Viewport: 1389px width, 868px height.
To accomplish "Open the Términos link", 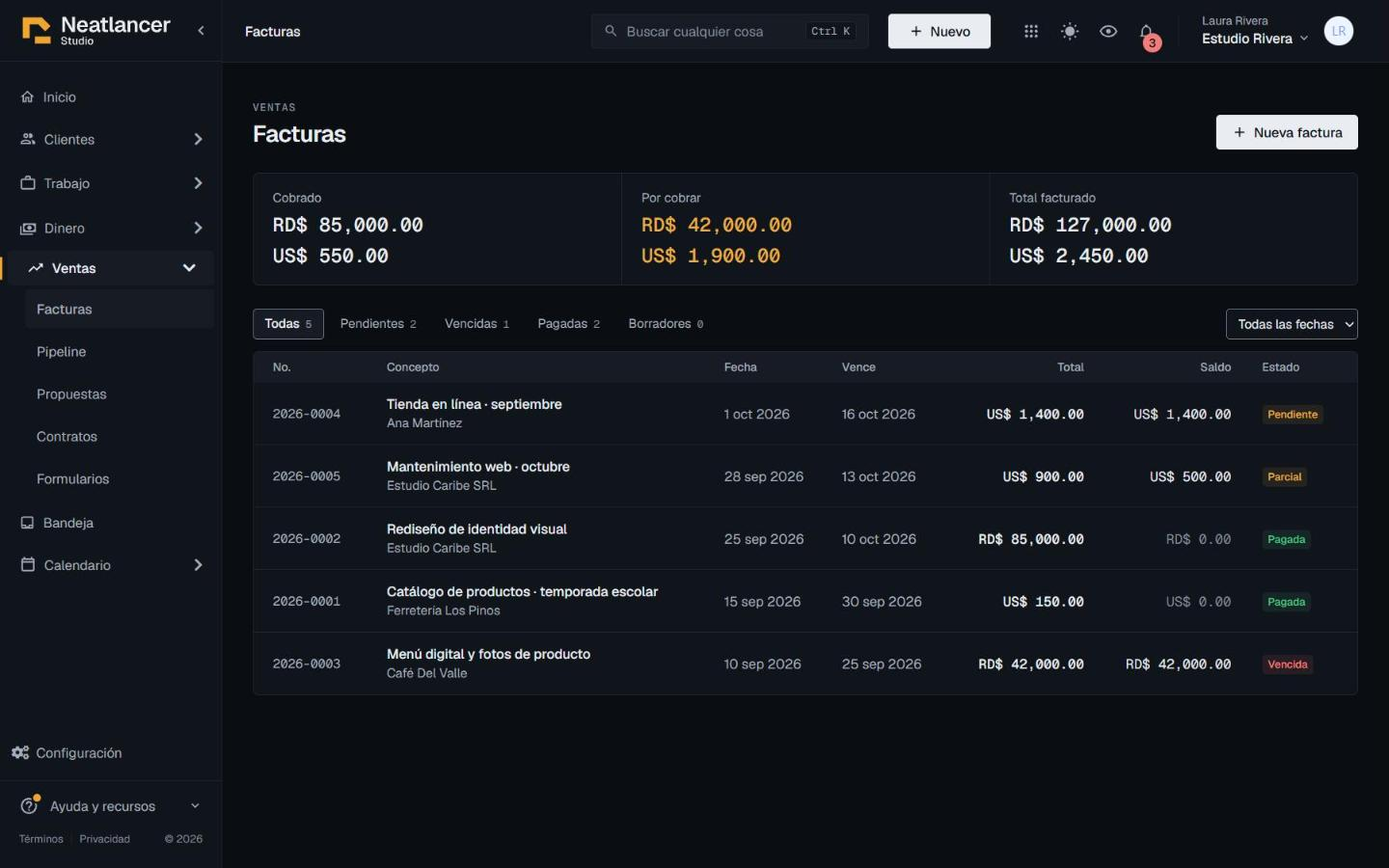I will click(41, 839).
